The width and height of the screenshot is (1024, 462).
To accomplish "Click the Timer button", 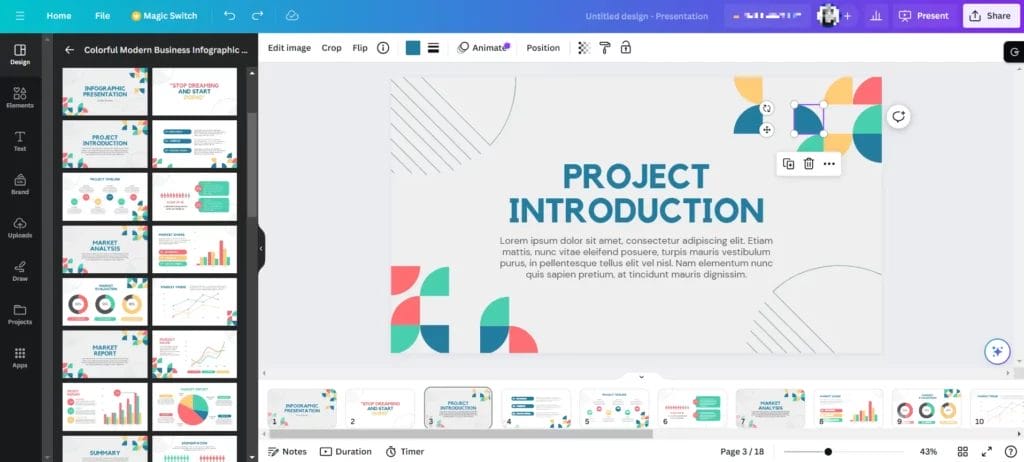I will click(x=405, y=452).
